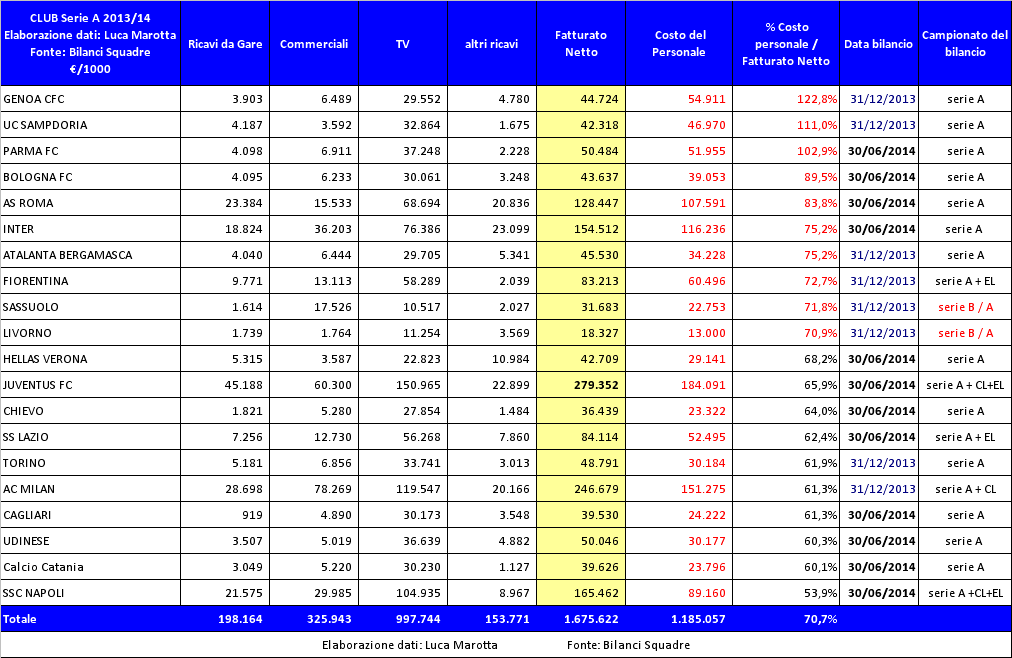Select the SASSUOLO team name
1012x658 pixels.
tap(90, 307)
